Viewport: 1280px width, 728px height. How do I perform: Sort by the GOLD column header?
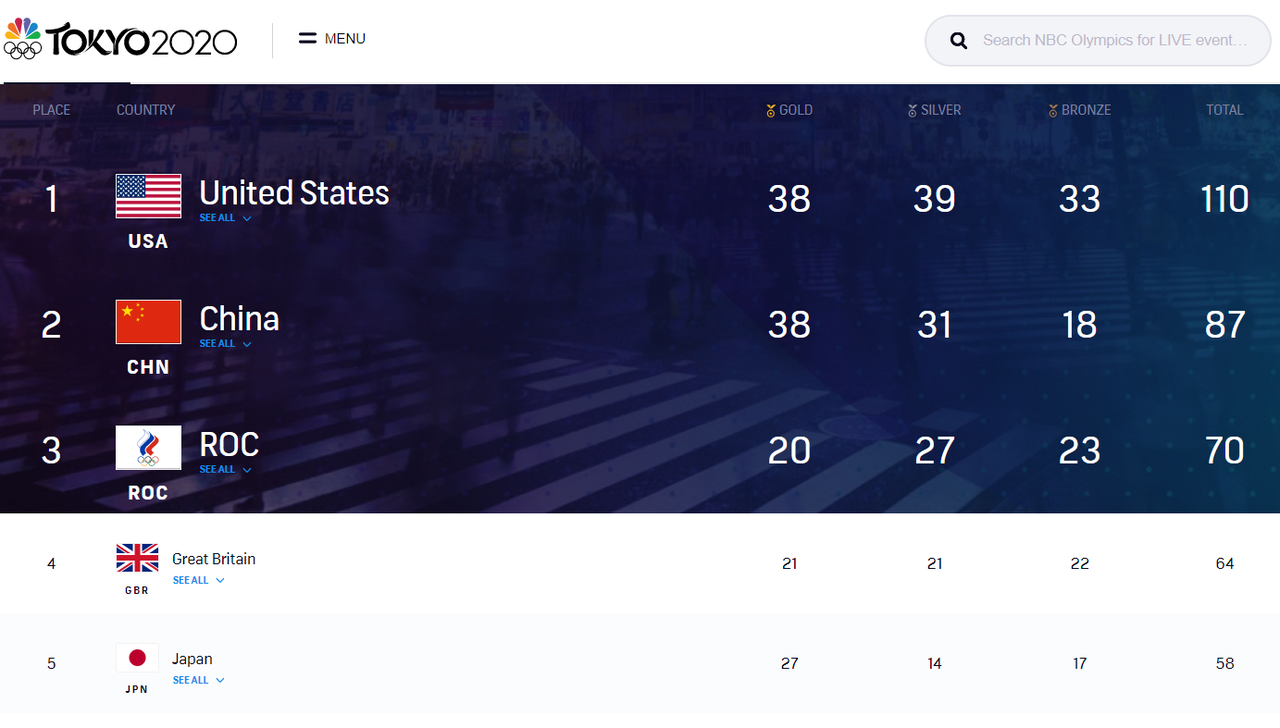(789, 110)
